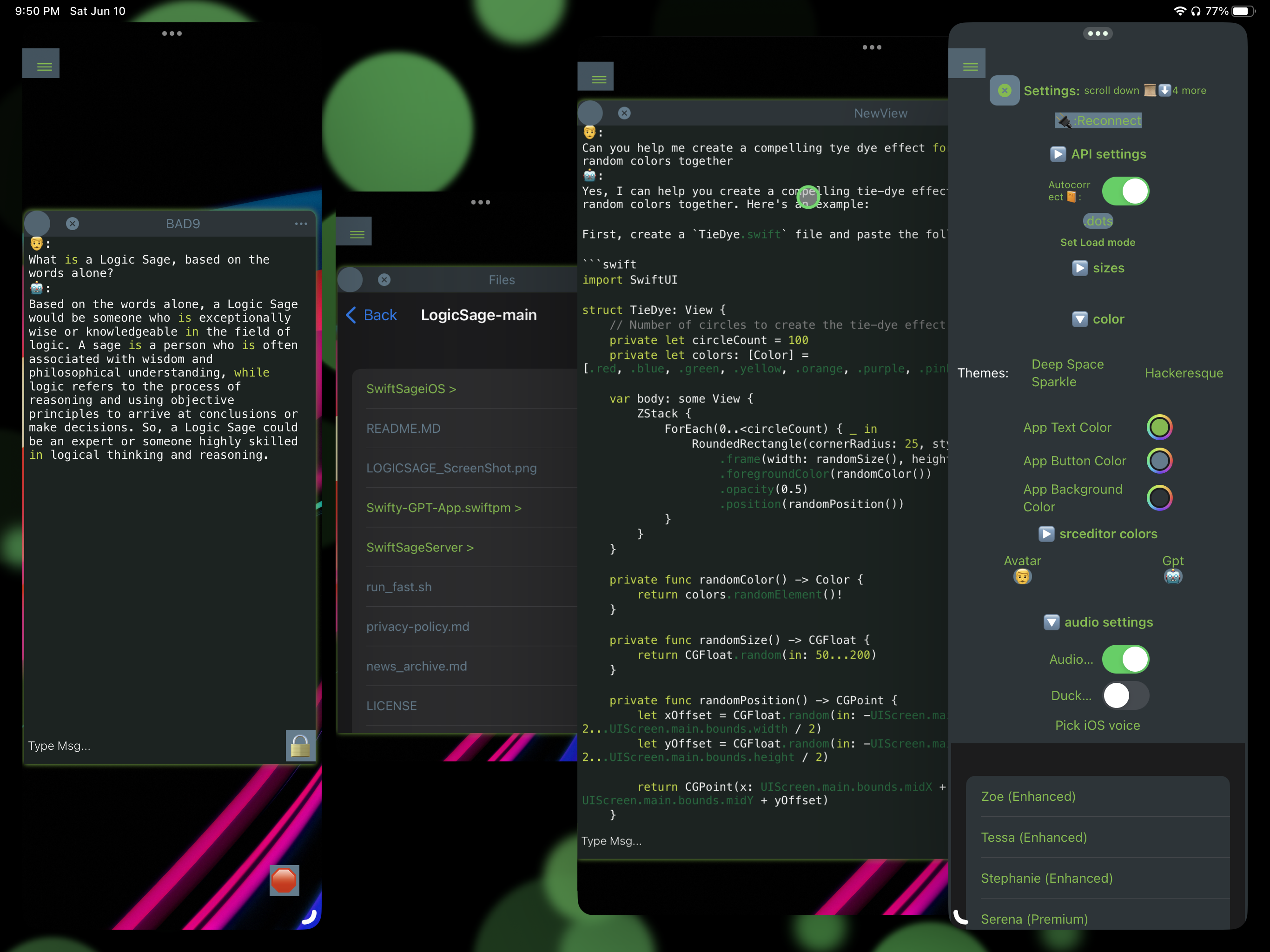Open run_fast.sh file
The width and height of the screenshot is (1270, 952).
398,587
